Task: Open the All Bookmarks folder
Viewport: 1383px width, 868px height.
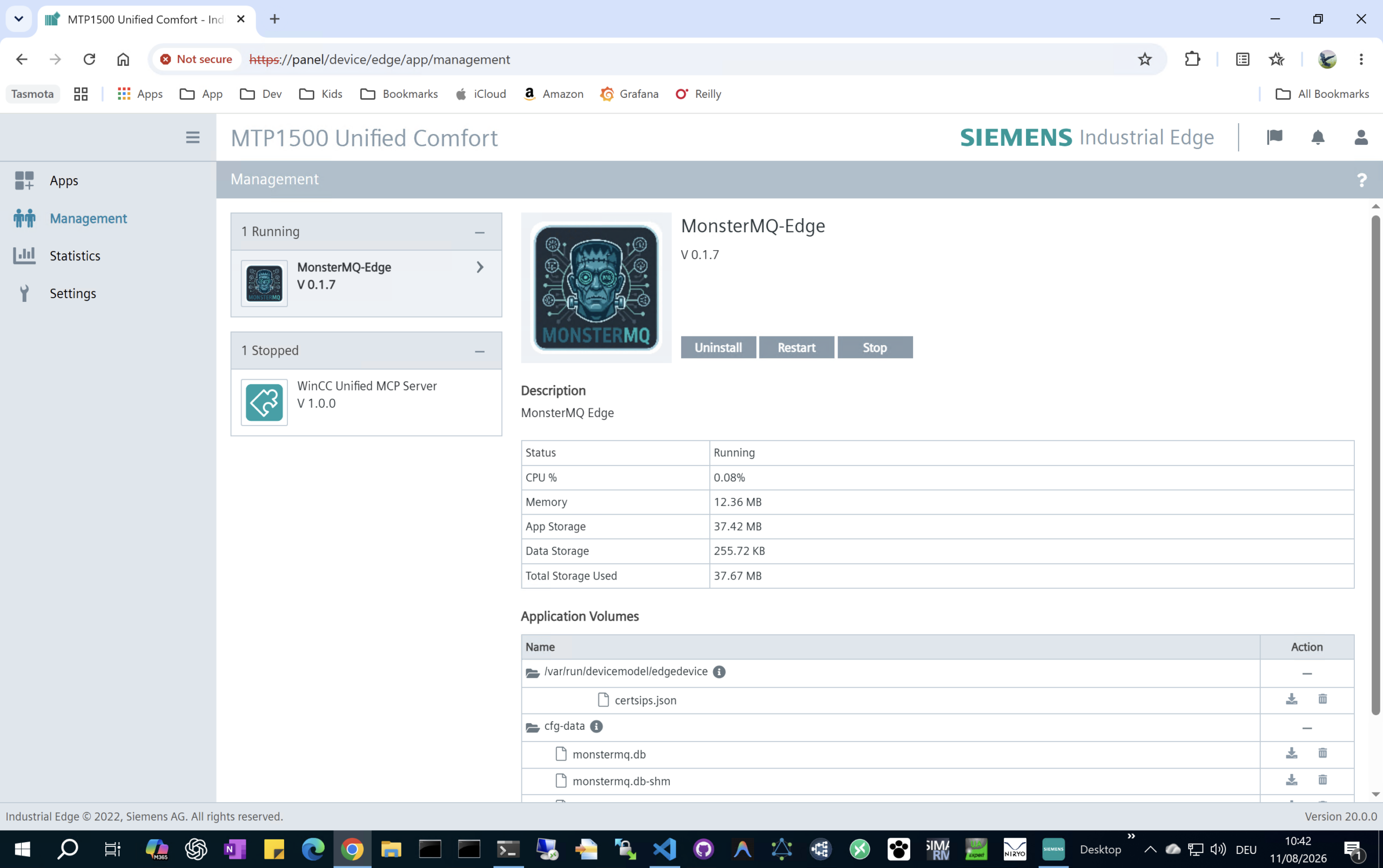Action: pyautogui.click(x=1321, y=94)
